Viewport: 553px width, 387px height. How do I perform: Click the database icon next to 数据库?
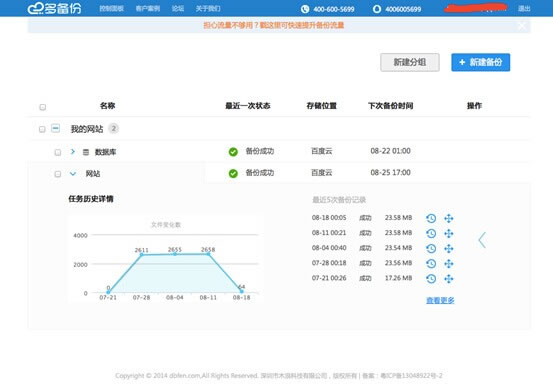coord(86,152)
